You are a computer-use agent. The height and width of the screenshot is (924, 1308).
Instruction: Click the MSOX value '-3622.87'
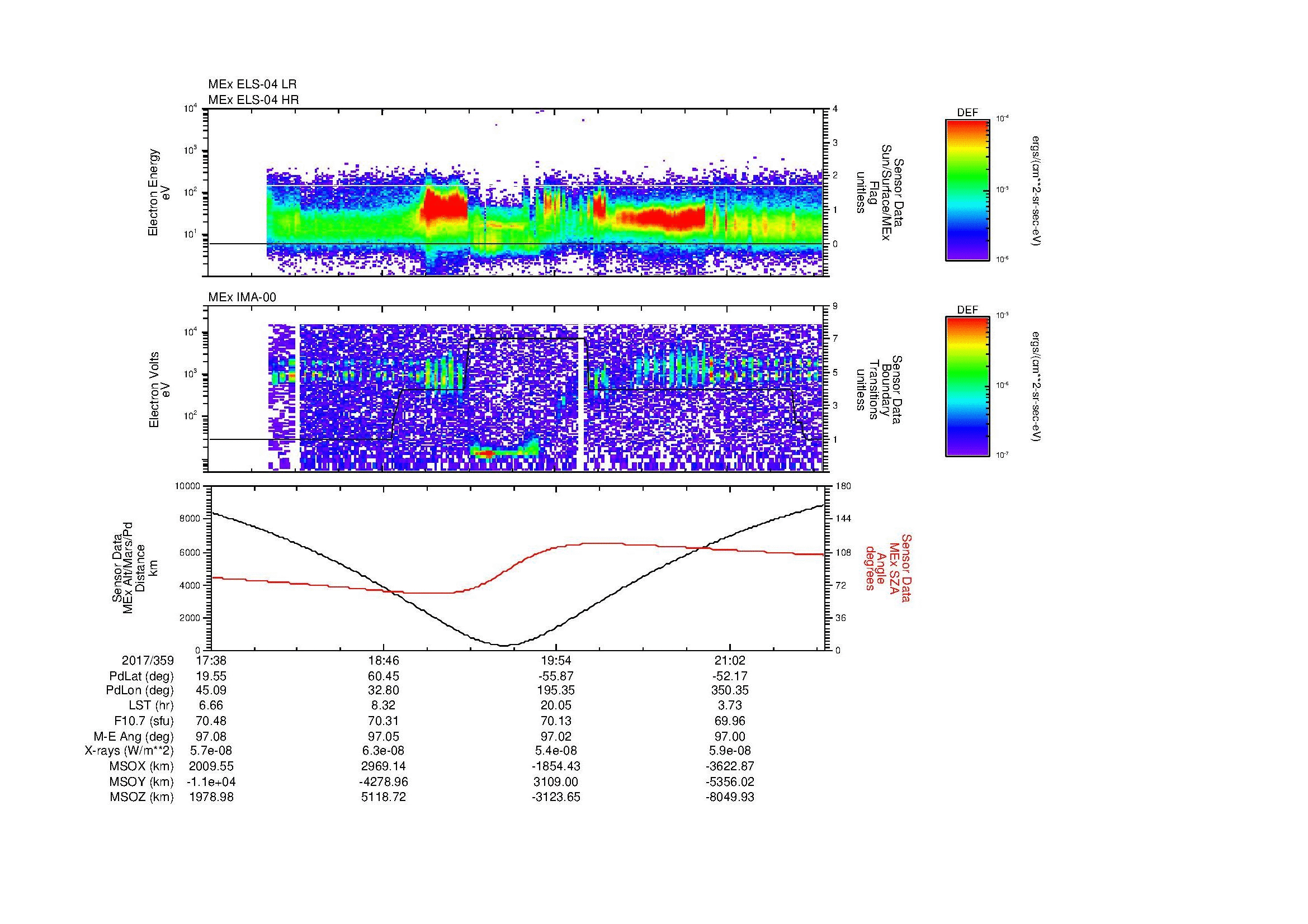(x=729, y=766)
